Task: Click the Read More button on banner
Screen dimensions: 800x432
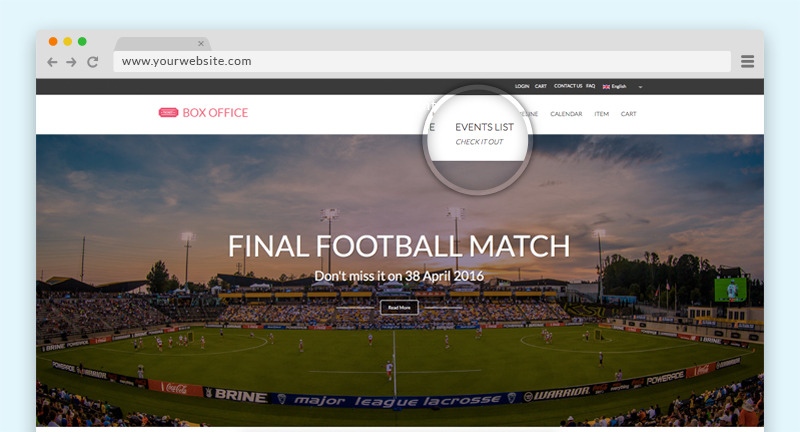Action: 399,308
